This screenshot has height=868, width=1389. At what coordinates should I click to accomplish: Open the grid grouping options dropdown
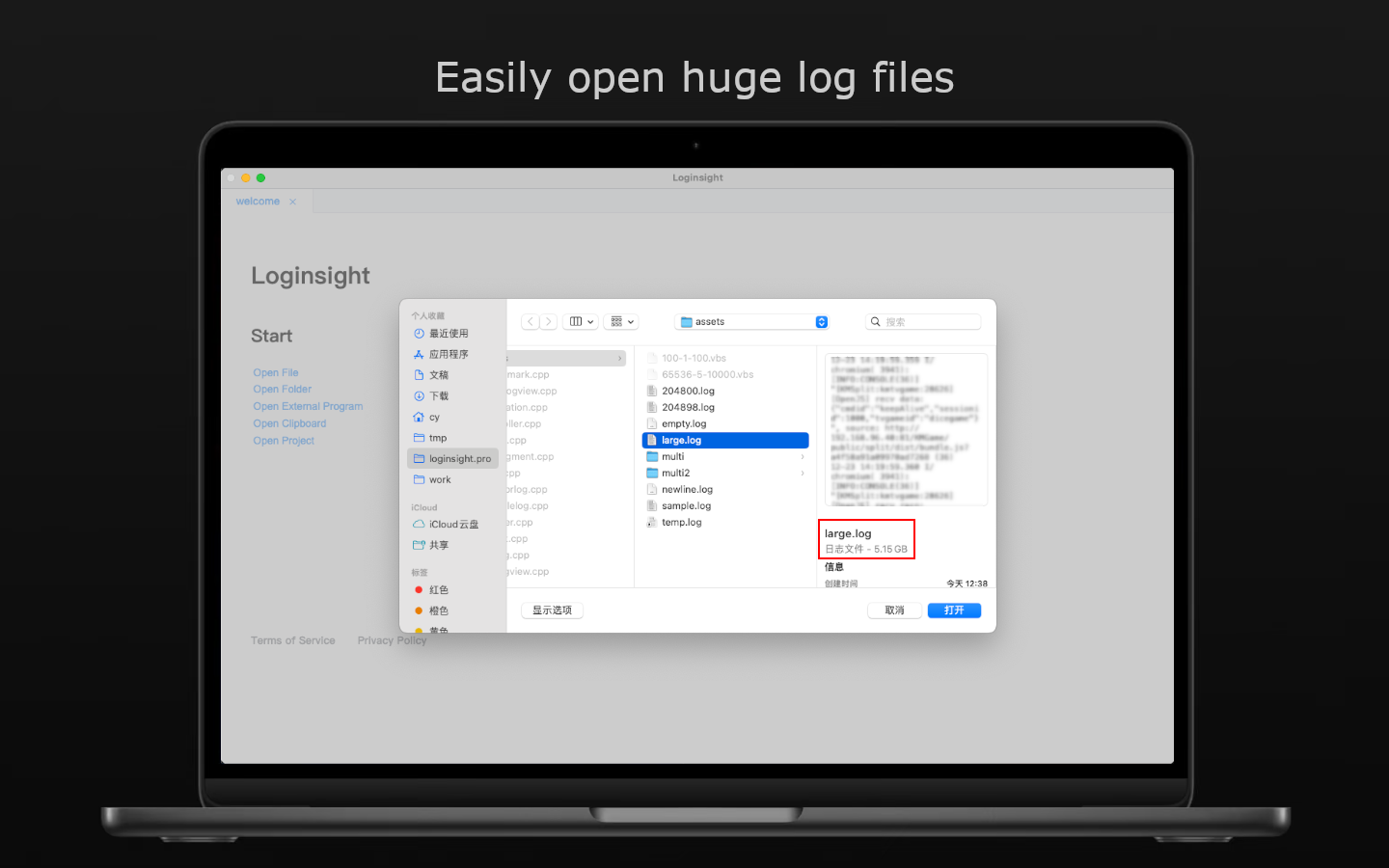coord(622,322)
